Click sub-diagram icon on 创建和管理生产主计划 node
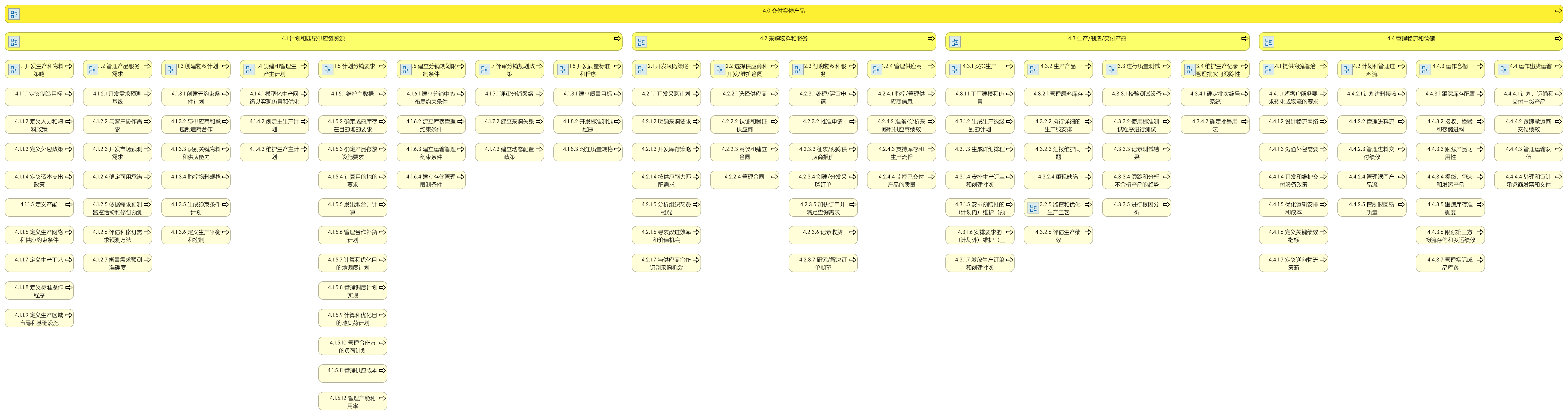Image resolution: width=1568 pixels, height=415 pixels. coord(249,69)
